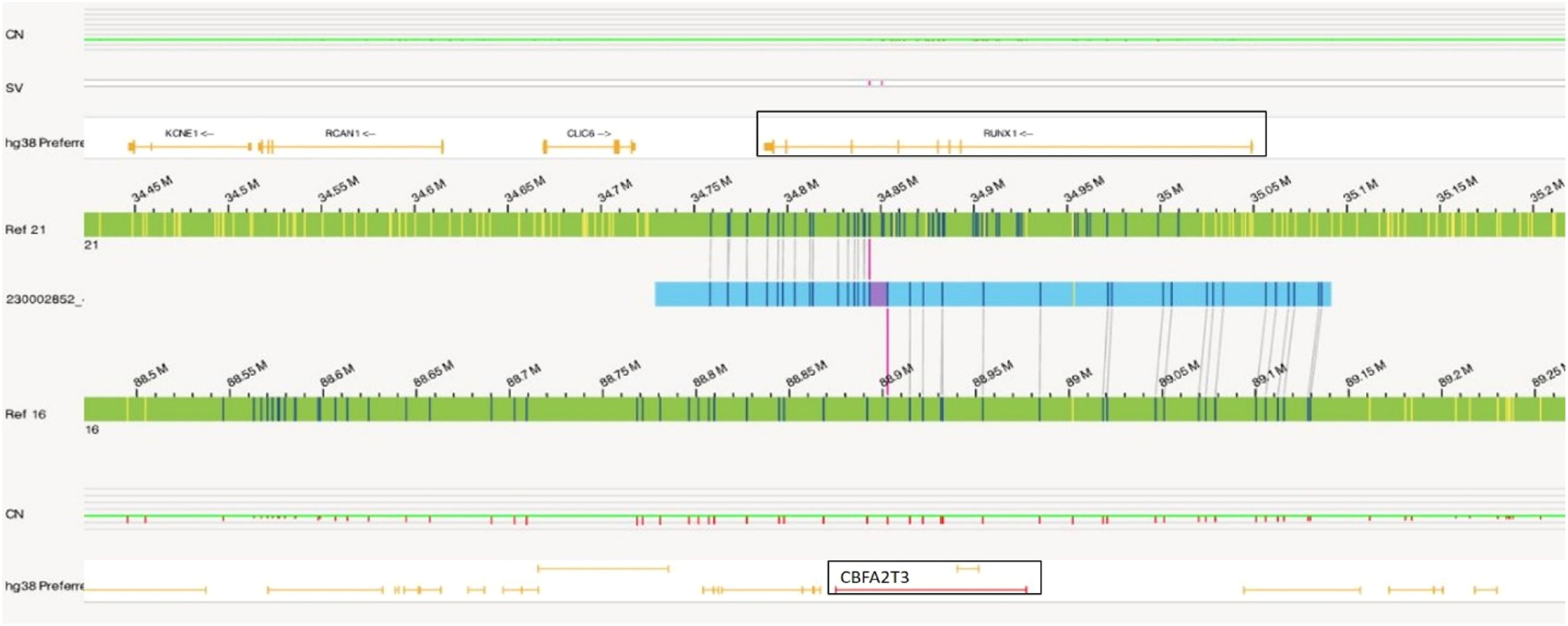This screenshot has height=626, width=1568.
Task: Select the SV track label
Action: pos(14,88)
